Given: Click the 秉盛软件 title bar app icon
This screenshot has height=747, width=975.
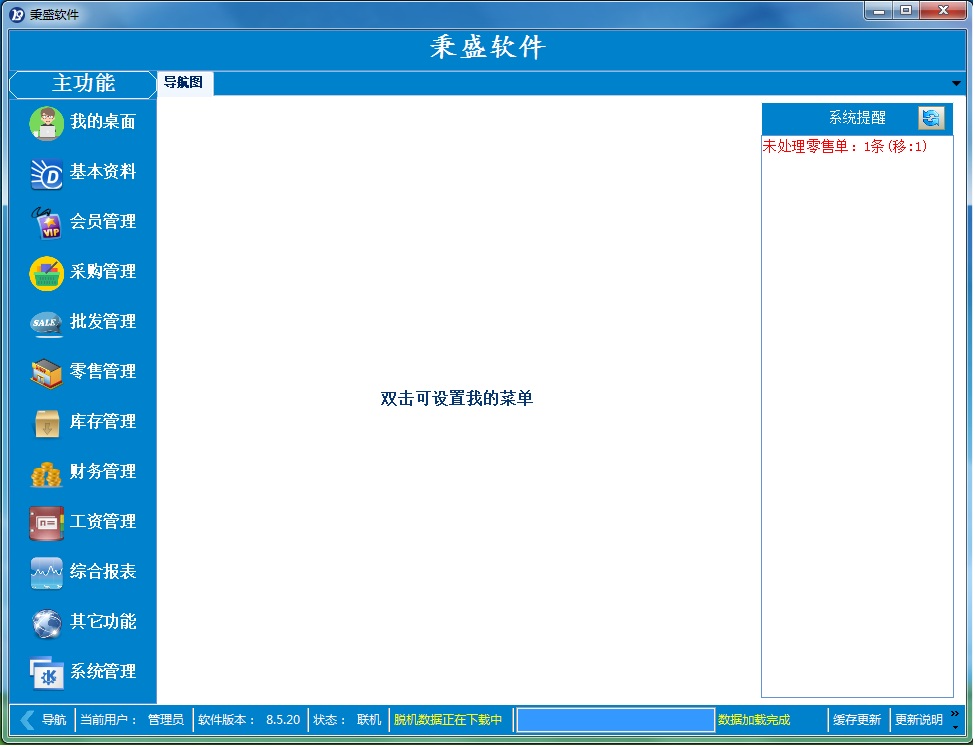Looking at the screenshot, I should (17, 14).
